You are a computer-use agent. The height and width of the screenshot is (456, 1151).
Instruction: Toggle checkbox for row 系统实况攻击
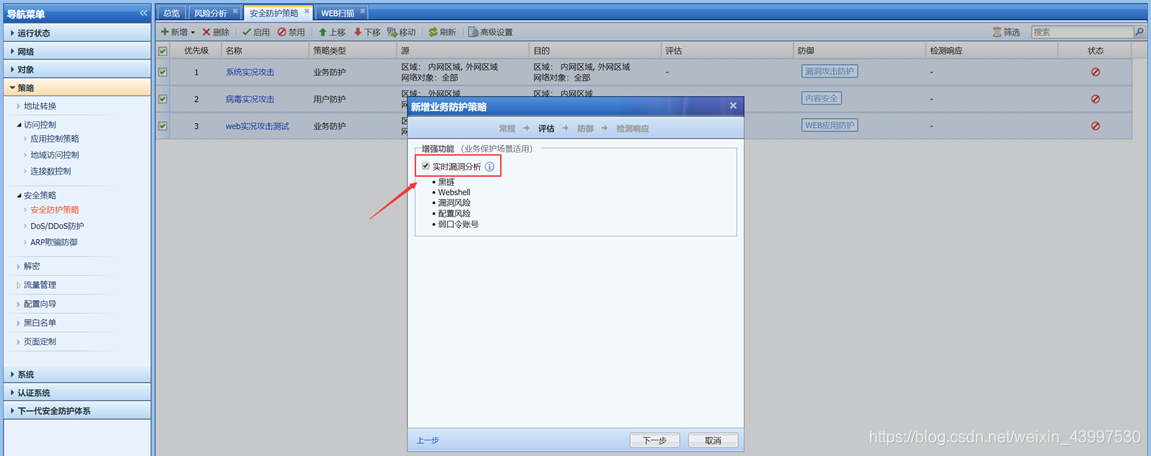163,72
